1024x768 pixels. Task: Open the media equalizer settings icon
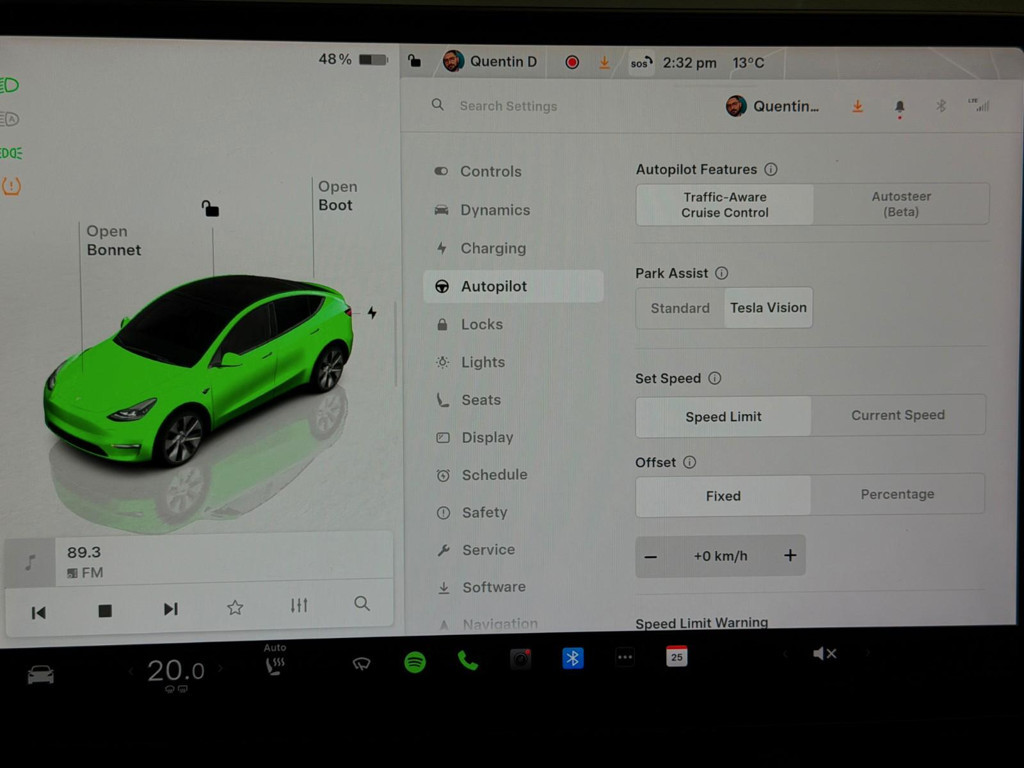(x=298, y=604)
